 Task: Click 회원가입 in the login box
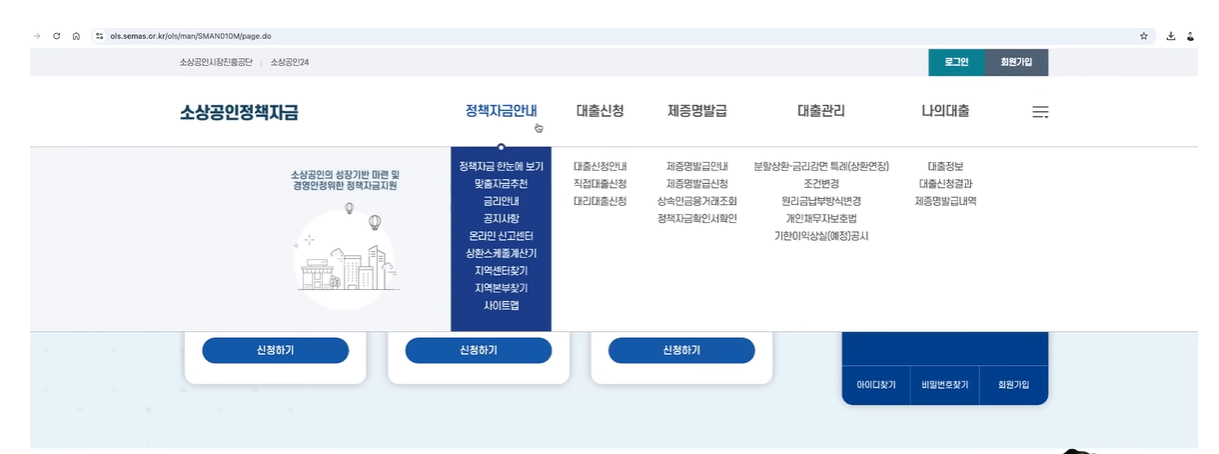point(1013,385)
